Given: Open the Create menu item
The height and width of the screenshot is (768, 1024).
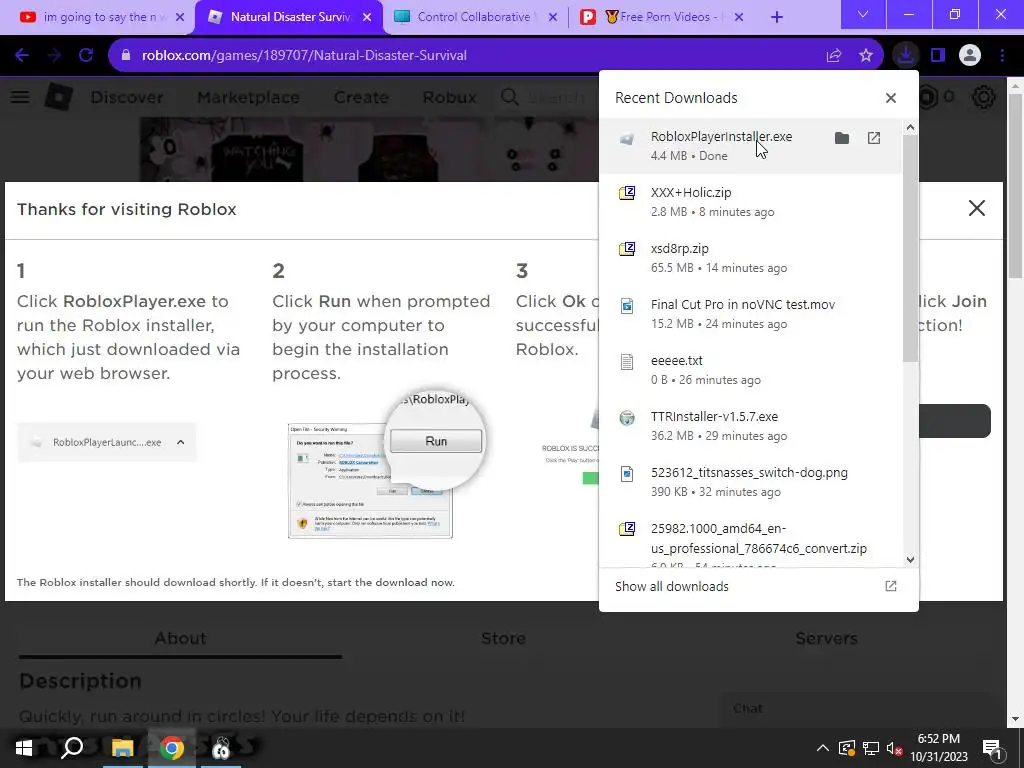Looking at the screenshot, I should [361, 97].
